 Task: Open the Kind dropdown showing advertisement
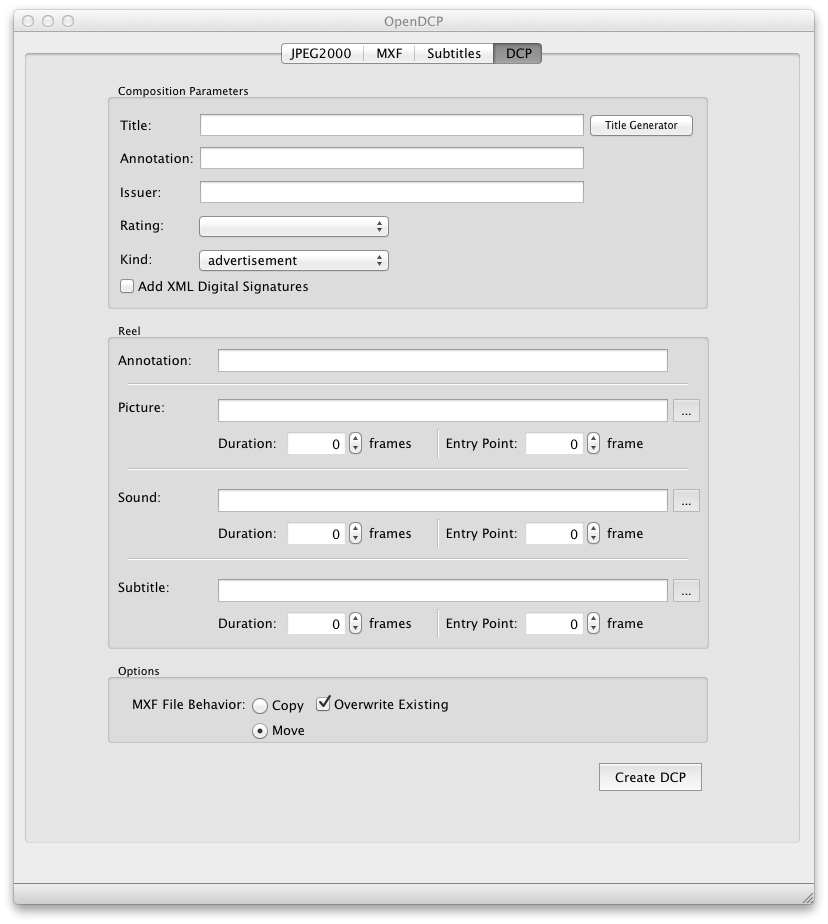pyautogui.click(x=293, y=261)
